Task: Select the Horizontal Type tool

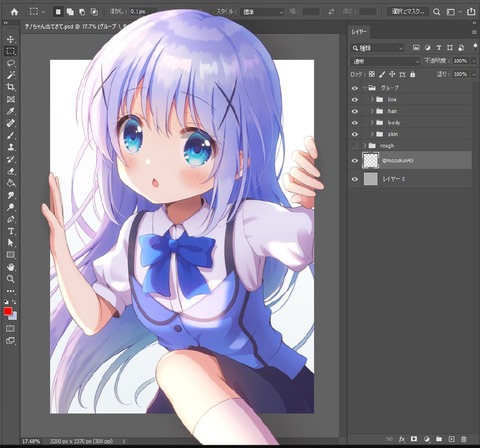Action: tap(11, 231)
